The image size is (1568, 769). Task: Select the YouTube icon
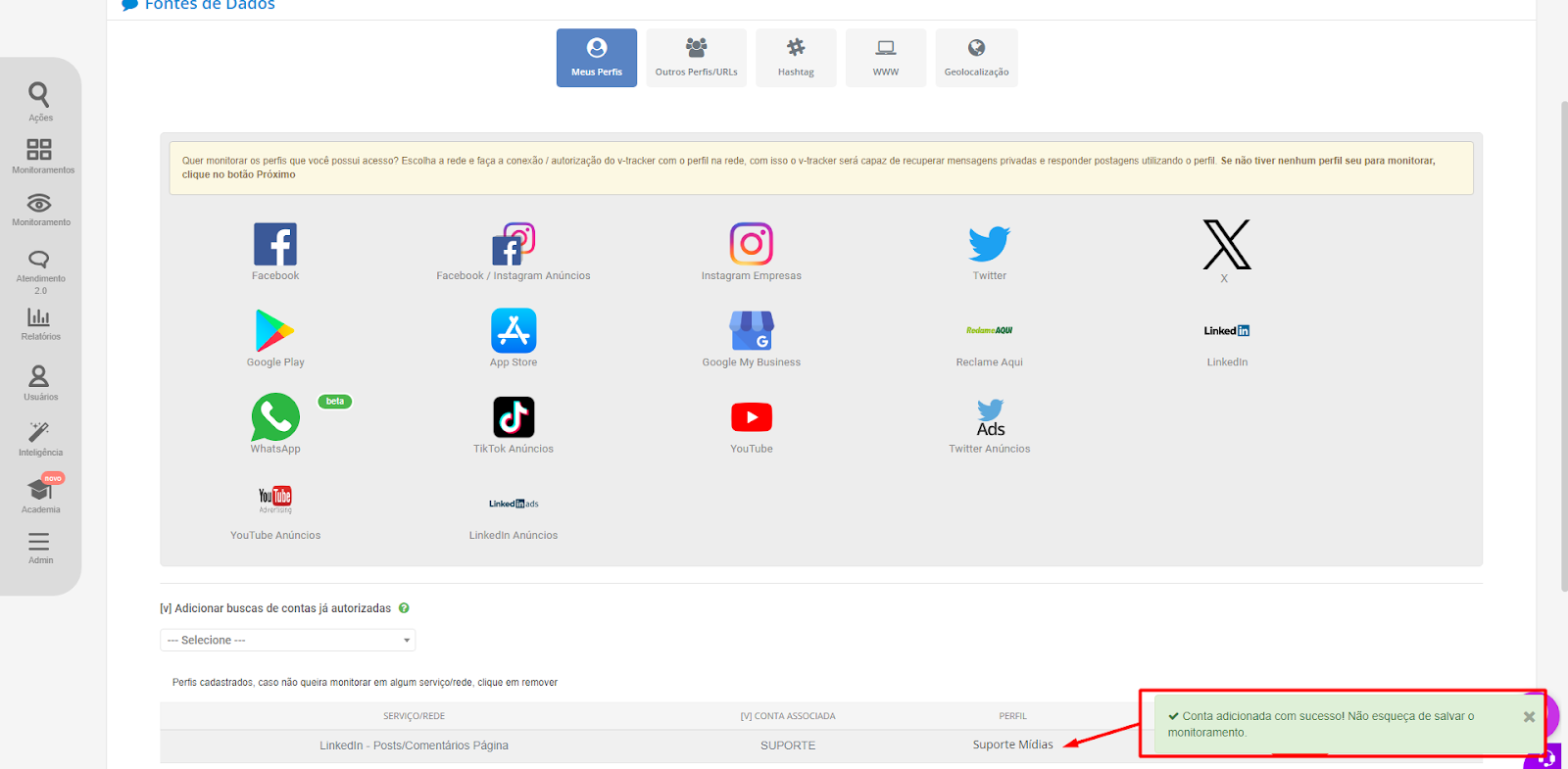tap(752, 417)
